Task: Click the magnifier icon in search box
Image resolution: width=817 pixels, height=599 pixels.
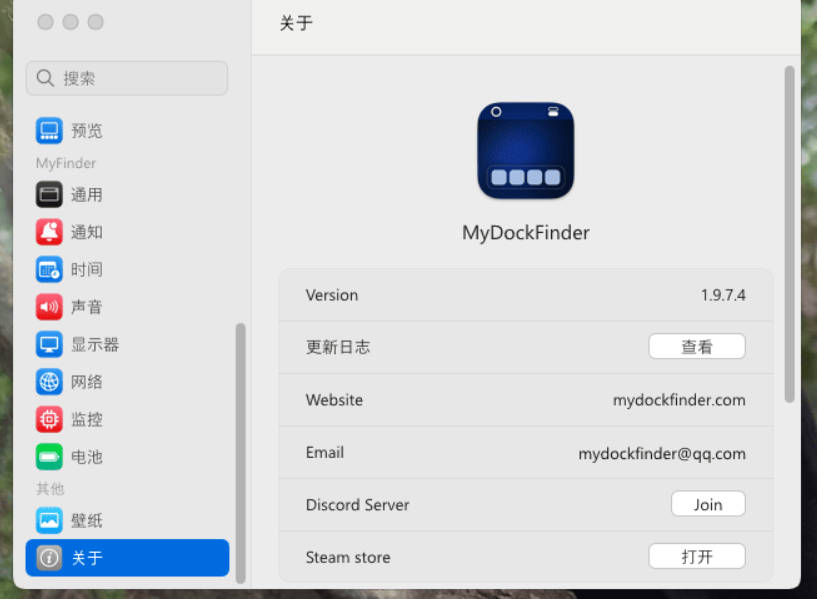Action: pos(45,78)
